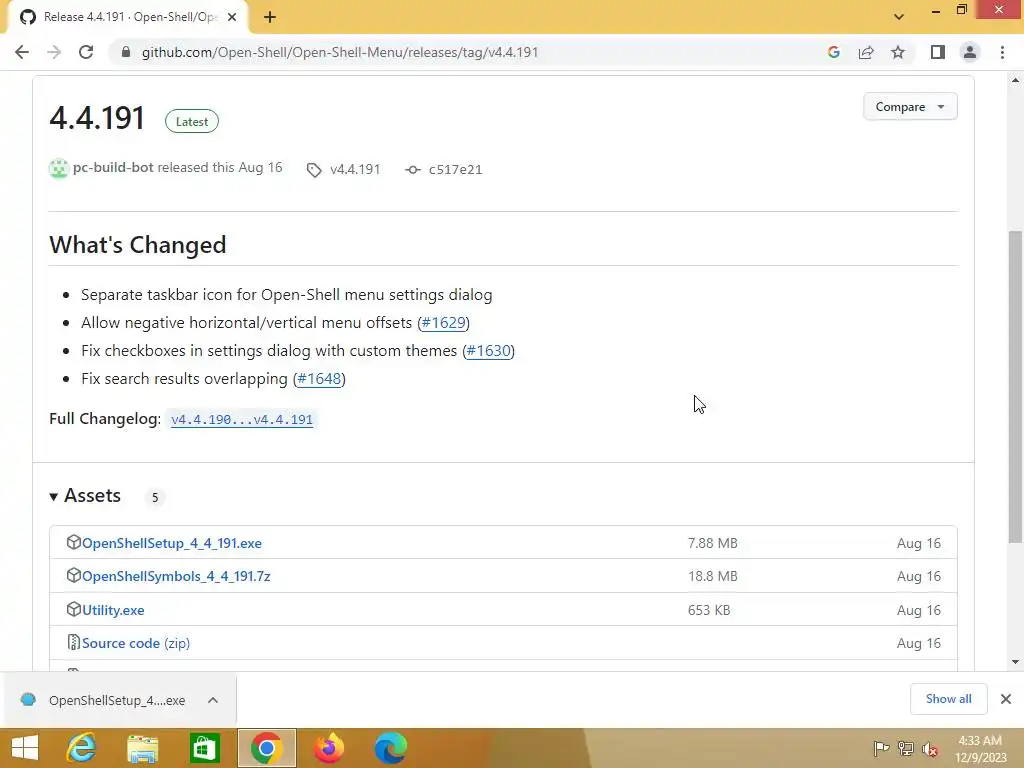Close the downloads bar

pos(1006,699)
